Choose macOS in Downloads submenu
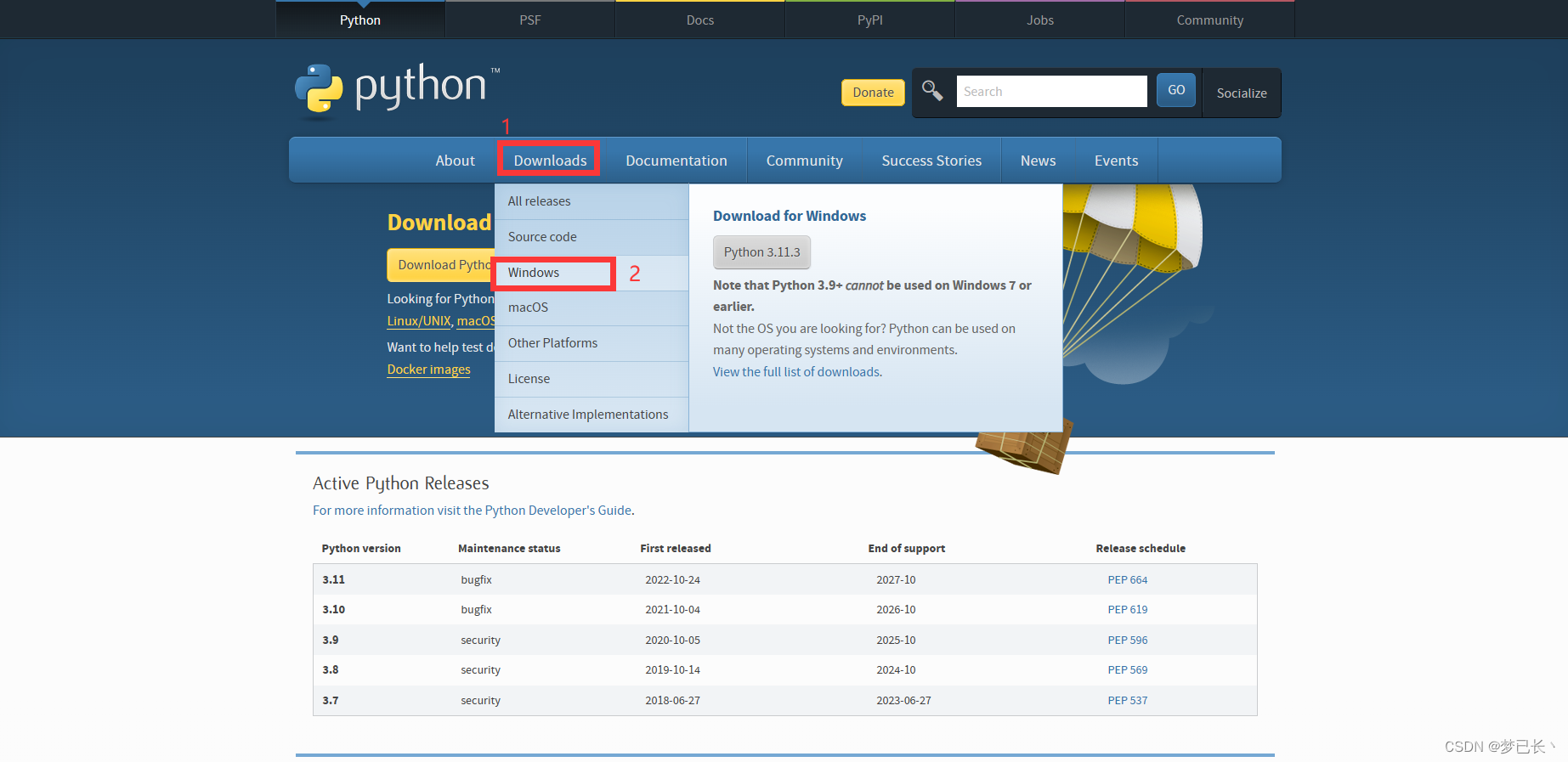This screenshot has width=1568, height=762. tap(592, 308)
